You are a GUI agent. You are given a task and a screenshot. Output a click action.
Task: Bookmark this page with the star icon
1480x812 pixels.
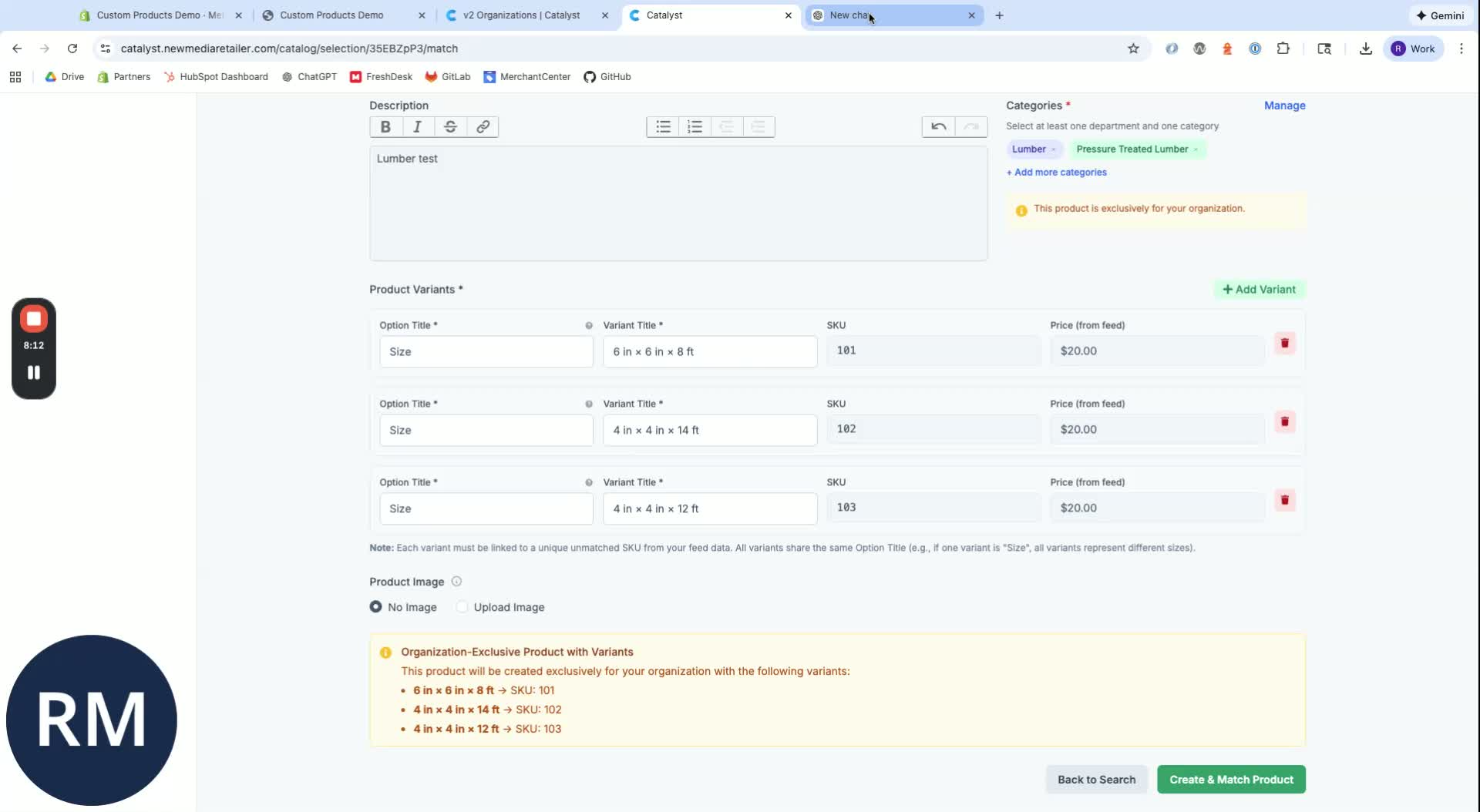click(x=1133, y=49)
